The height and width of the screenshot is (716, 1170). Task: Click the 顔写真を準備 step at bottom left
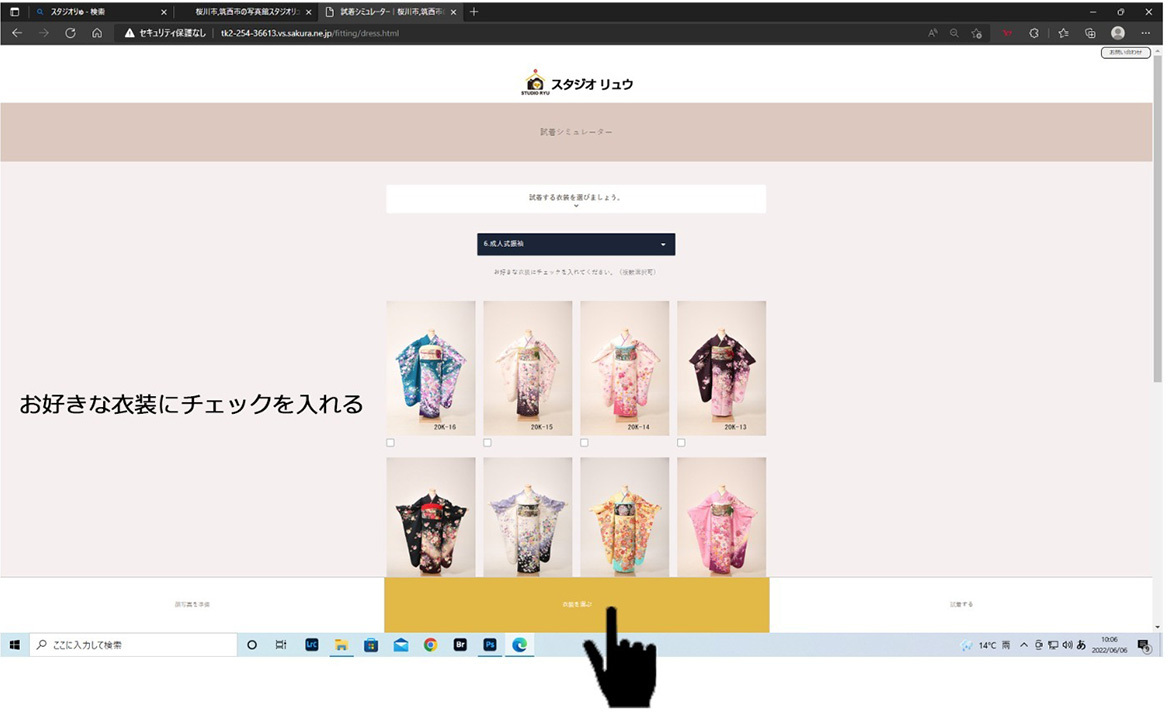(x=193, y=605)
